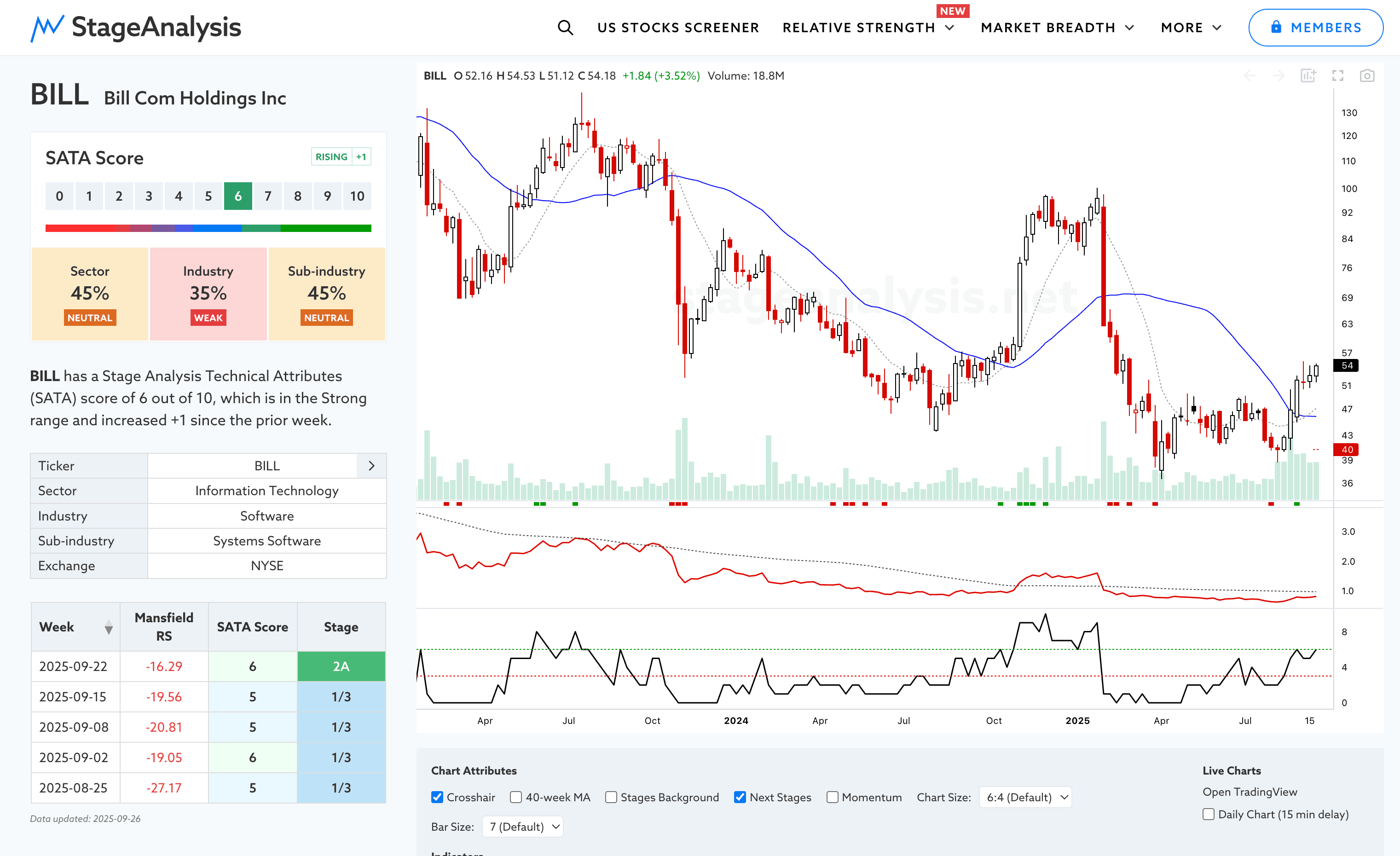Toggle the Crosshair checkbox
The height and width of the screenshot is (856, 1400).
coord(437,797)
